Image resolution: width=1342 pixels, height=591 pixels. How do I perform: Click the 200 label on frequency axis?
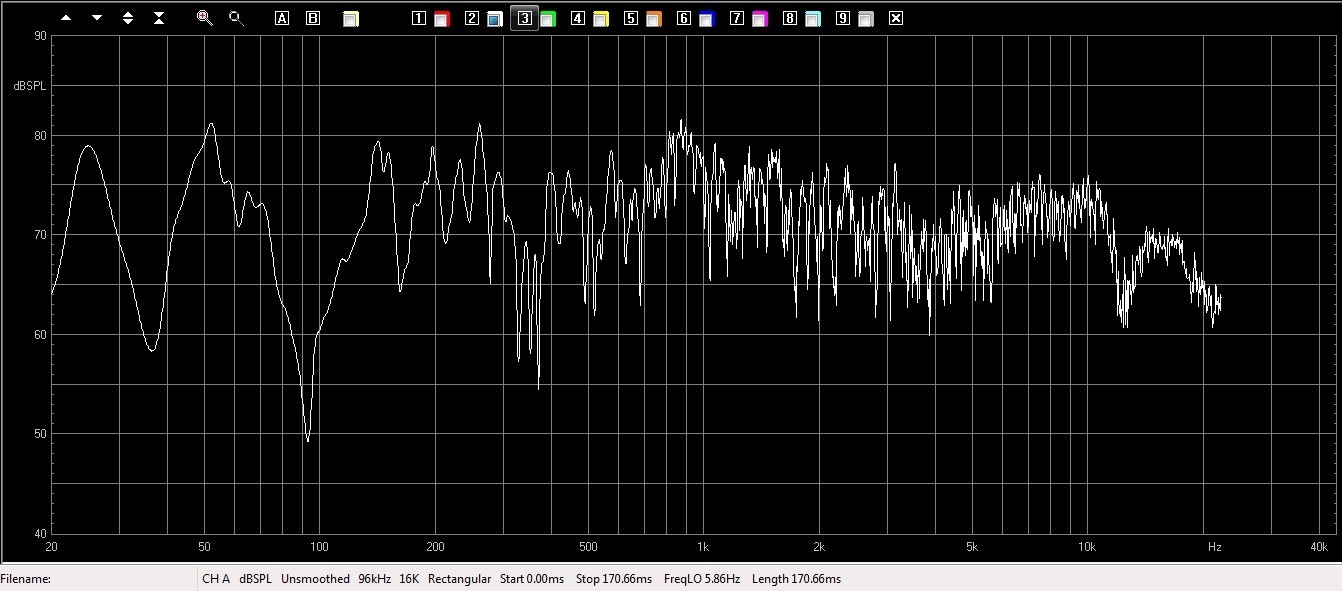[434, 547]
